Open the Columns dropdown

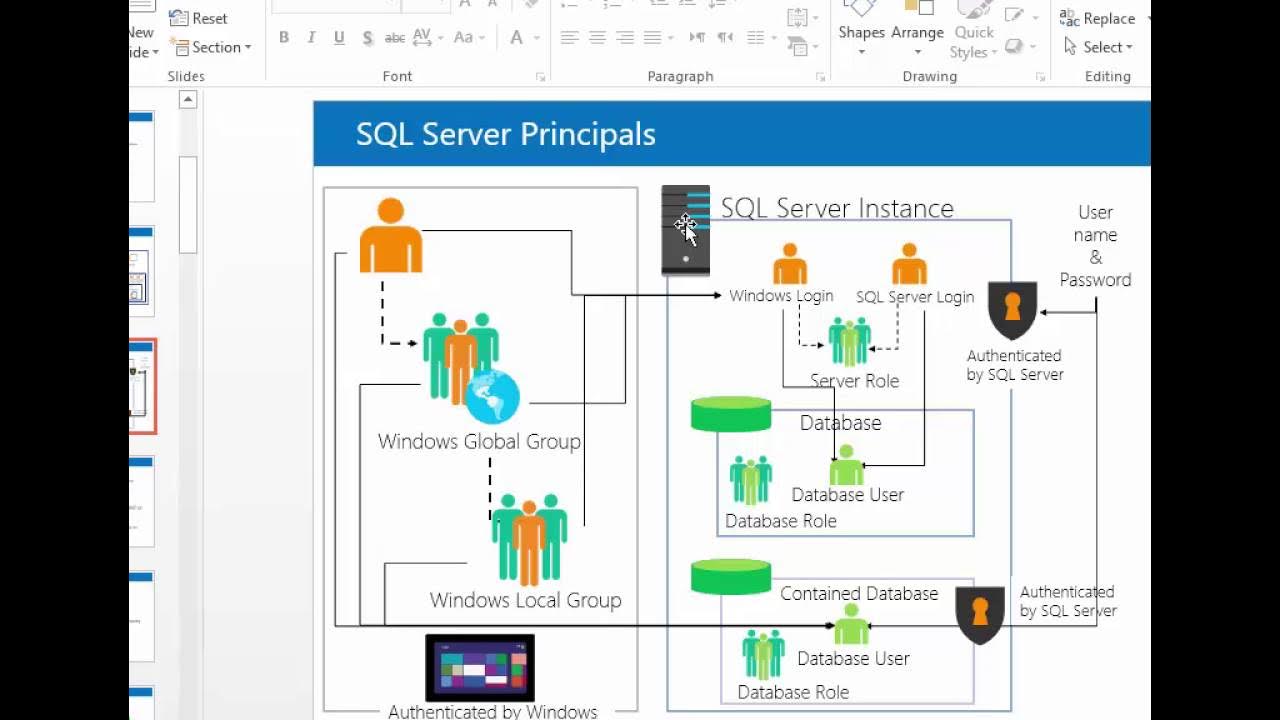[x=761, y=38]
